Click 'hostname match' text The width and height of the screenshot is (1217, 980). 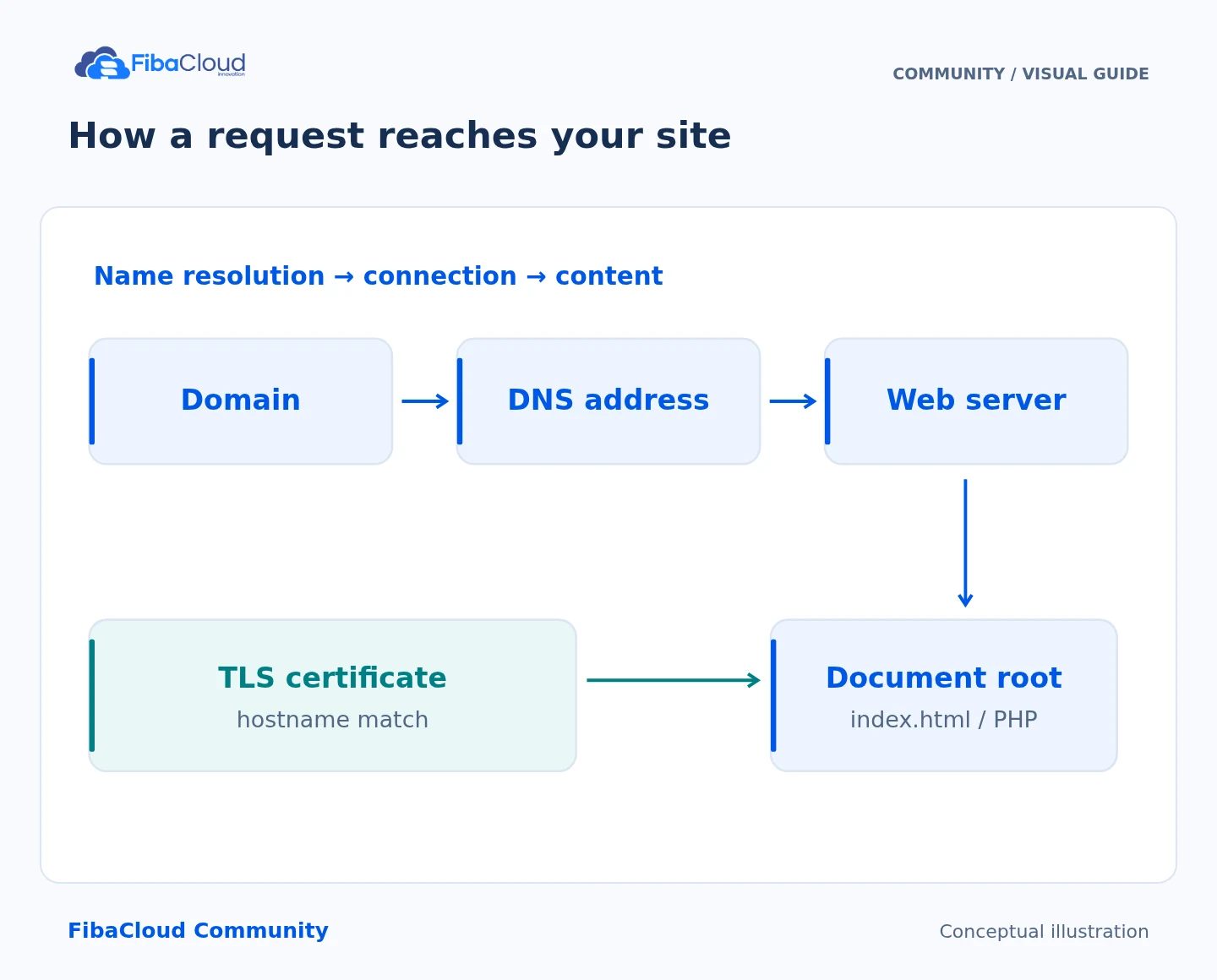(x=333, y=720)
